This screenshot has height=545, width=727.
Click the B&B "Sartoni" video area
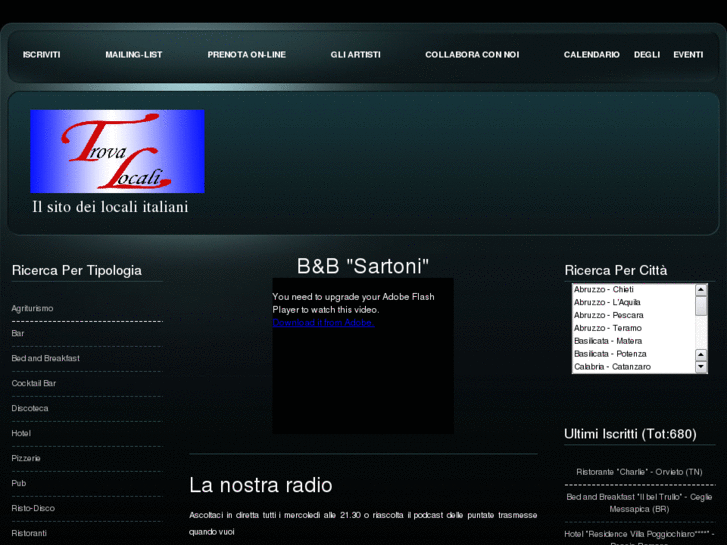tap(363, 356)
